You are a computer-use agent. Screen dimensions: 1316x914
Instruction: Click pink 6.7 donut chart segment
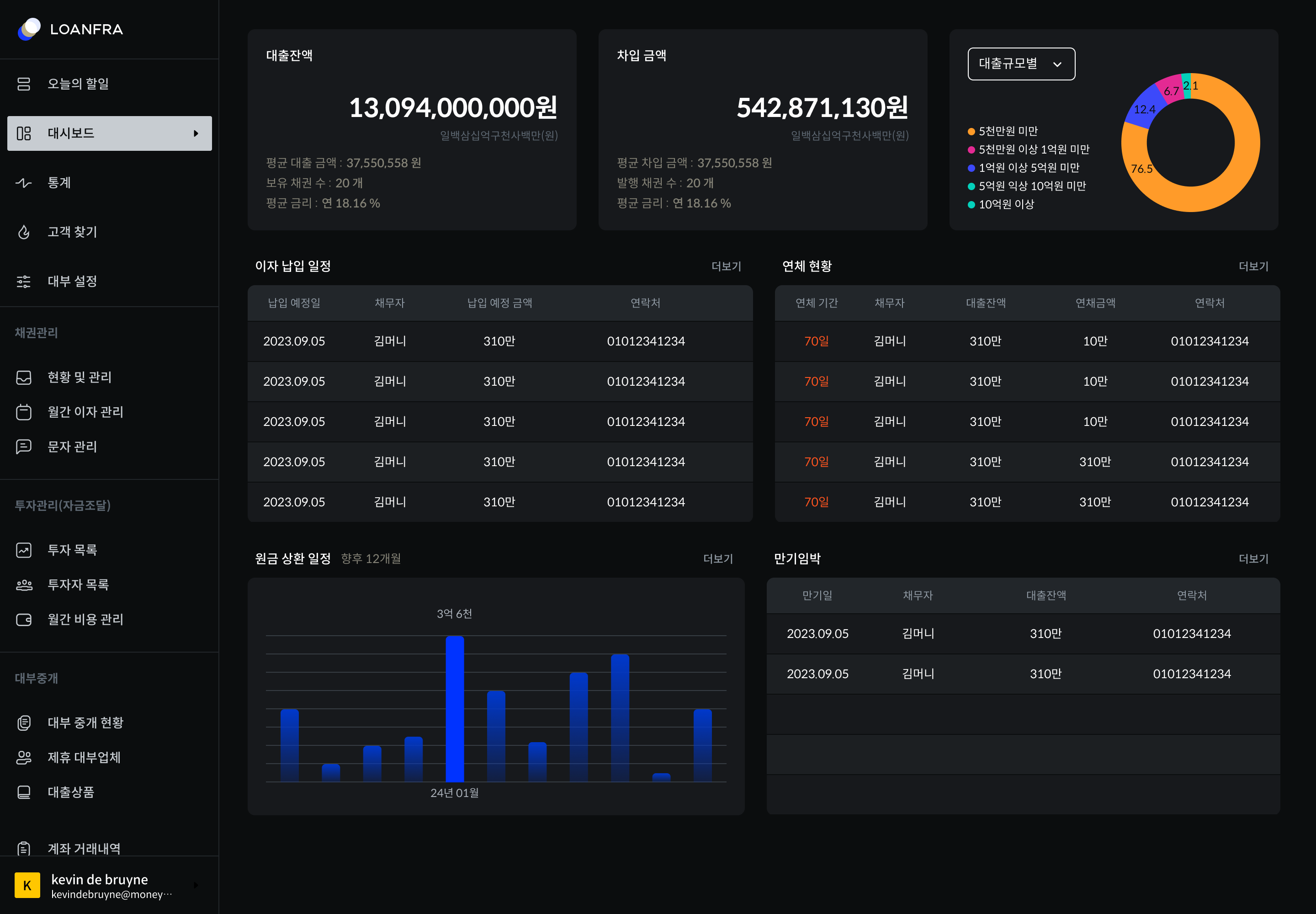click(1171, 90)
